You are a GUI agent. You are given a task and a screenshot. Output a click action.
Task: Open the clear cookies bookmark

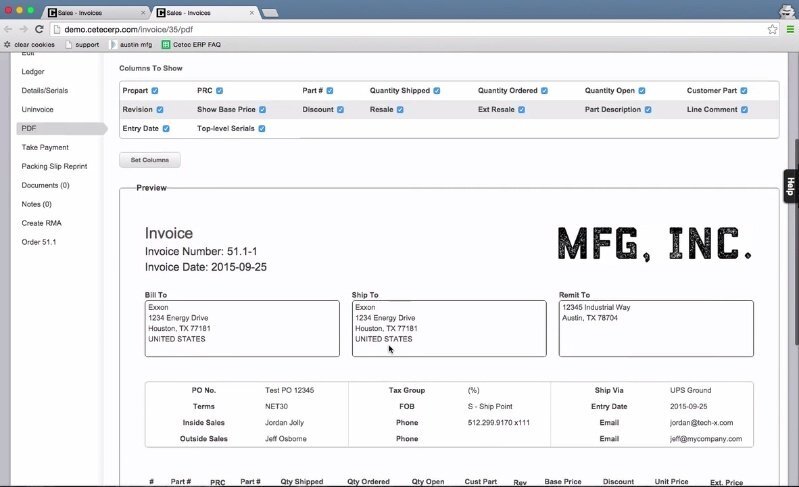[29, 45]
